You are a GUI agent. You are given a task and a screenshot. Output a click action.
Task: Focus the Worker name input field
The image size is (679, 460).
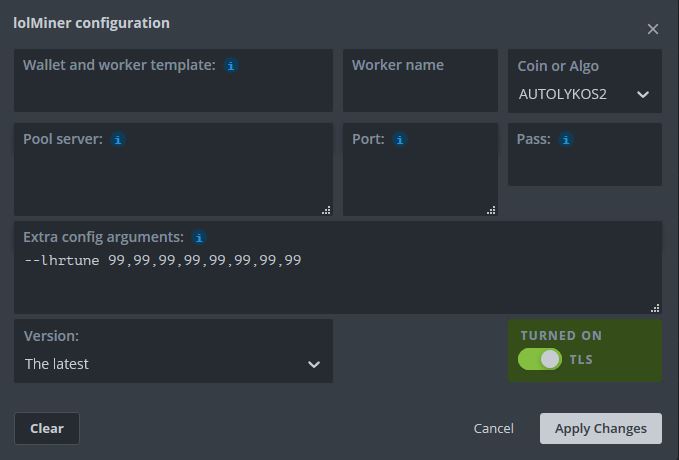click(x=420, y=81)
